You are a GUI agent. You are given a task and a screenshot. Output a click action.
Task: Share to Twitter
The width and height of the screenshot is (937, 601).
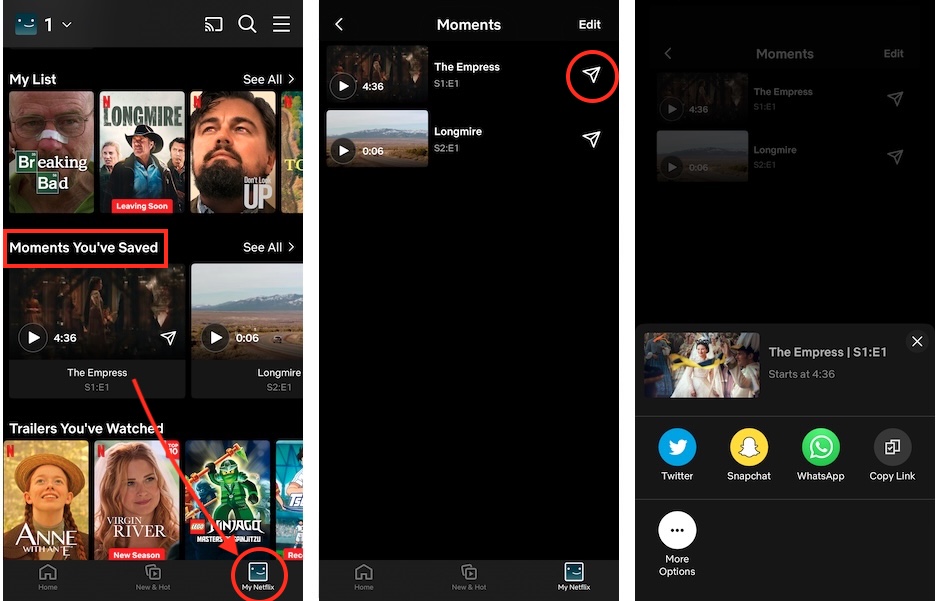pos(677,455)
